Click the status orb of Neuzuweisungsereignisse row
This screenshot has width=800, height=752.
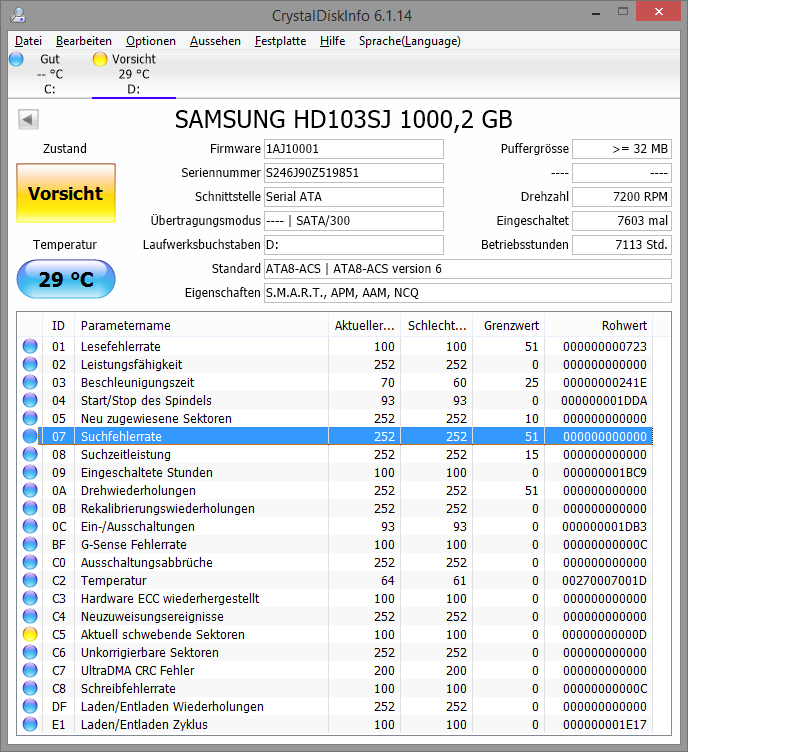30,616
